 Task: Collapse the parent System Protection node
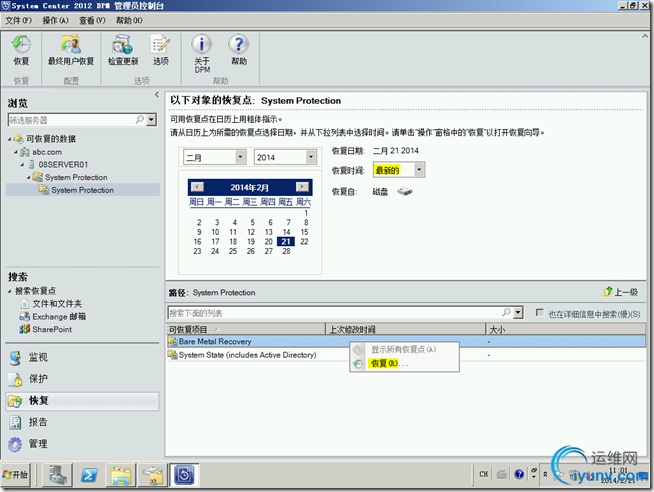tap(28, 178)
